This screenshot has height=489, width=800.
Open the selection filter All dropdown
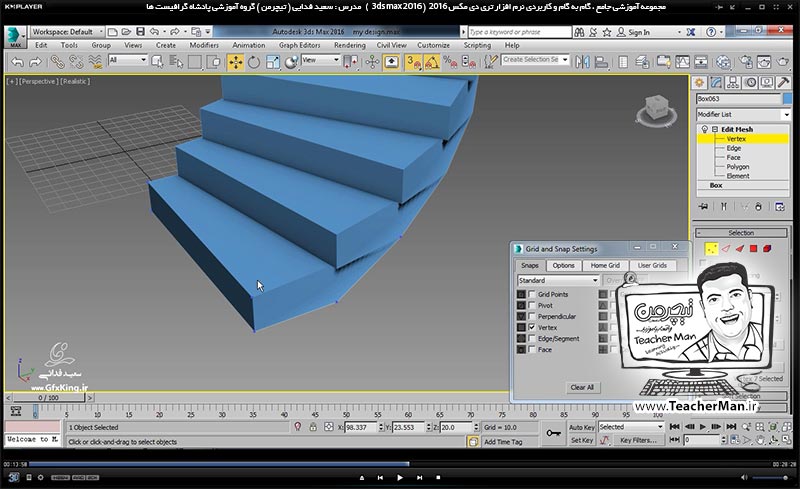(x=128, y=60)
